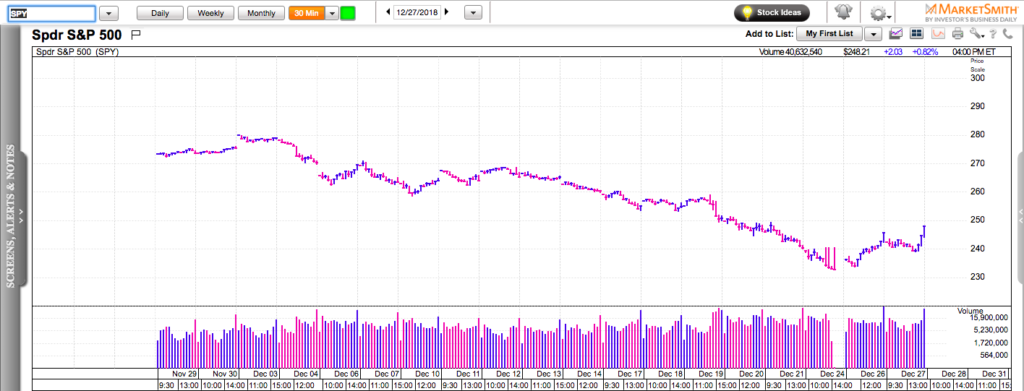Click the Nov 29 date label
Viewport: 1024px width, 391px height.
(185, 374)
